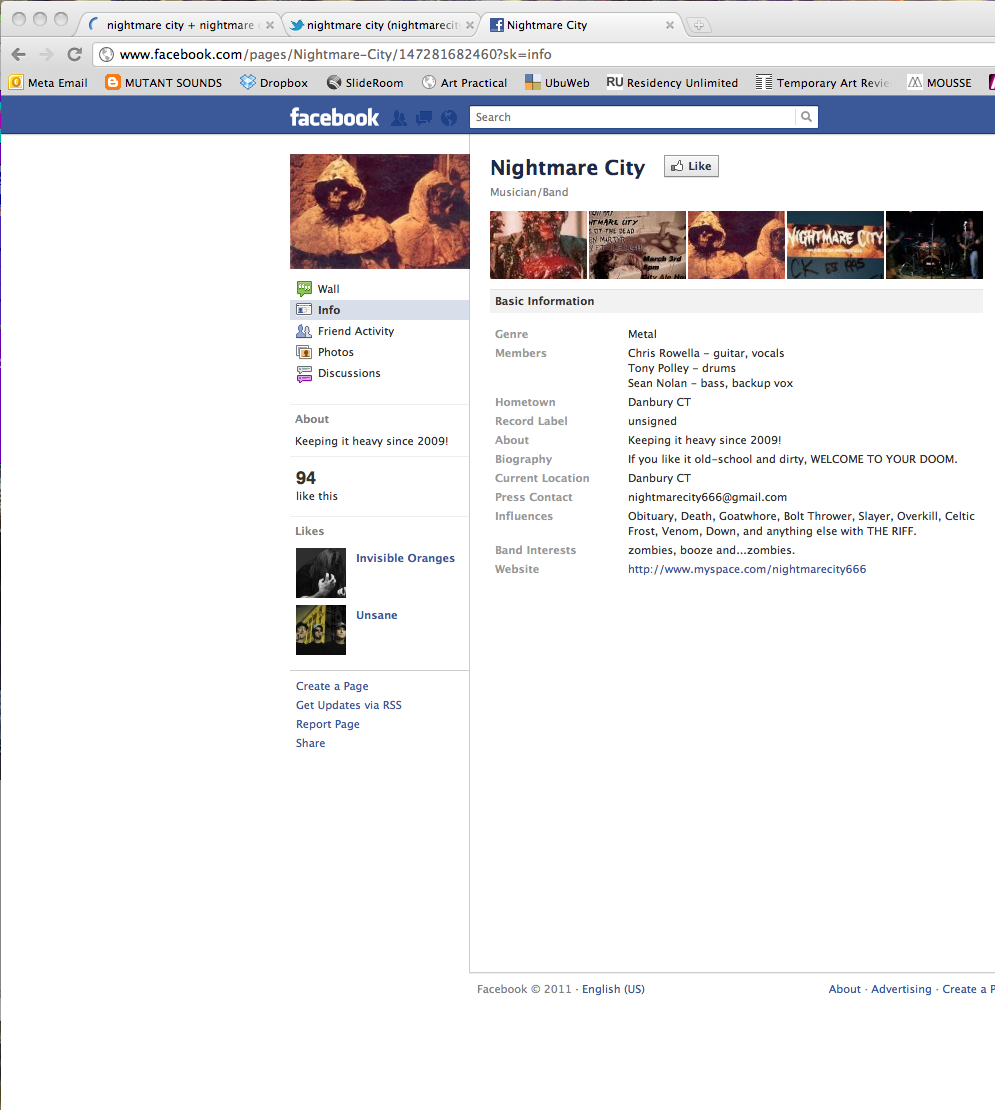Click the browser forward arrow
The image size is (995, 1110).
pos(47,55)
